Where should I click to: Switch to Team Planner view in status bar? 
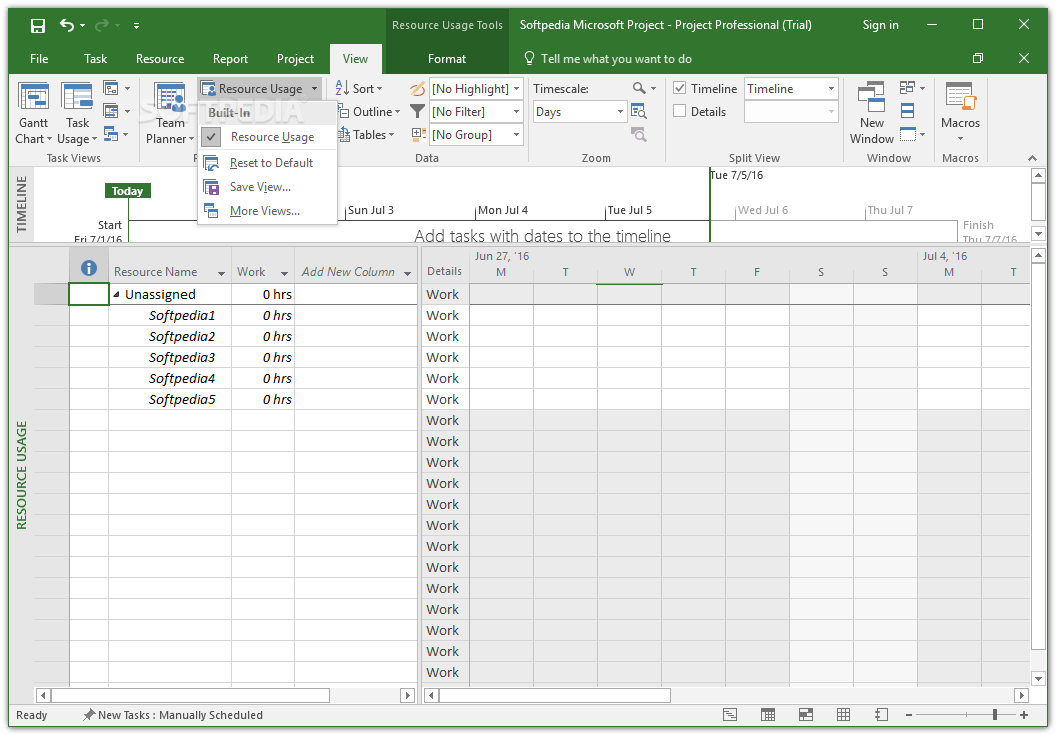[805, 715]
